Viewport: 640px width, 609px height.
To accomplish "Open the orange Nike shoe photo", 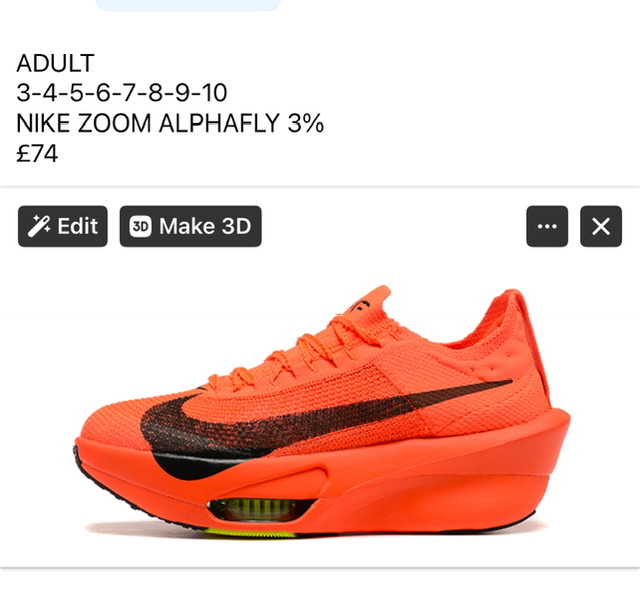I will coord(320,408).
